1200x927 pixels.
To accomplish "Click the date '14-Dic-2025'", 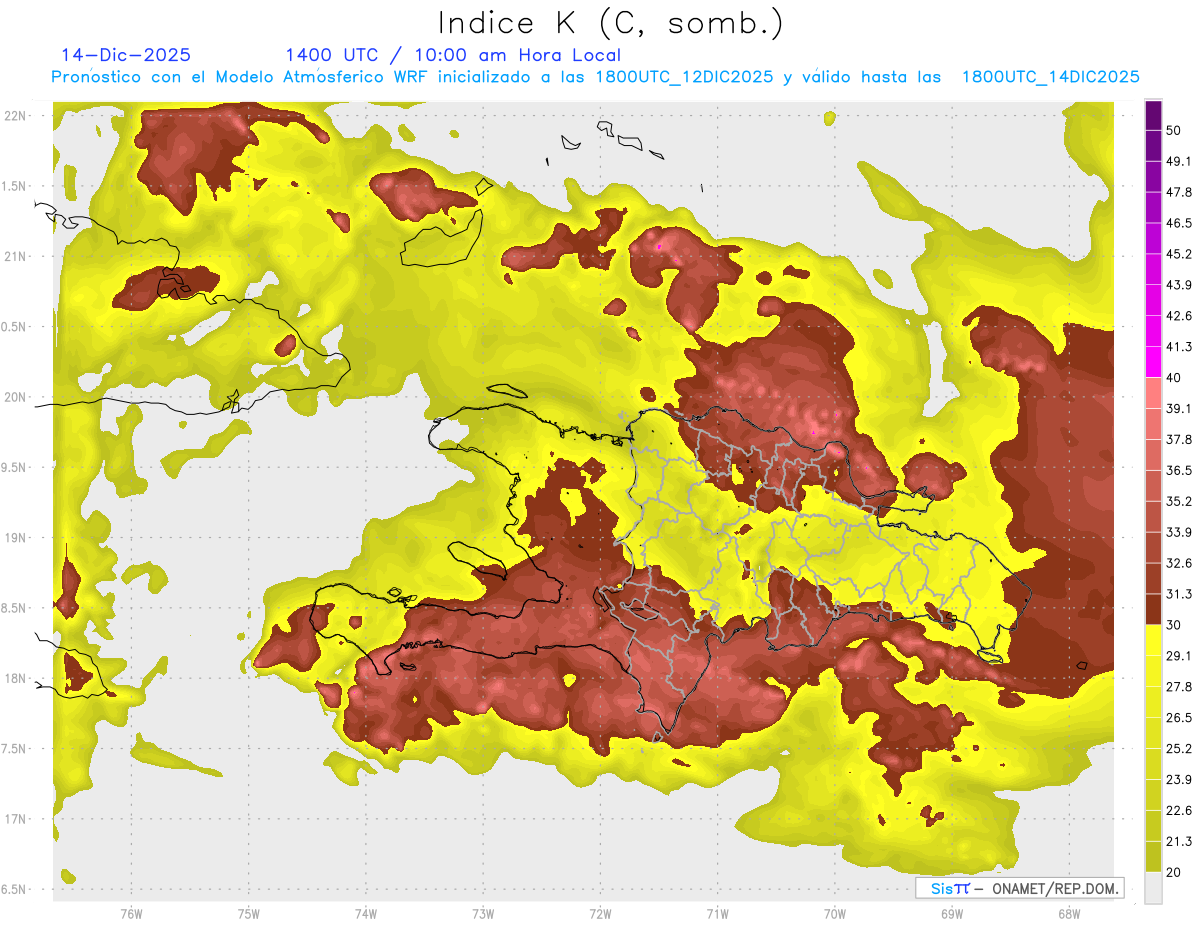I will coord(126,55).
